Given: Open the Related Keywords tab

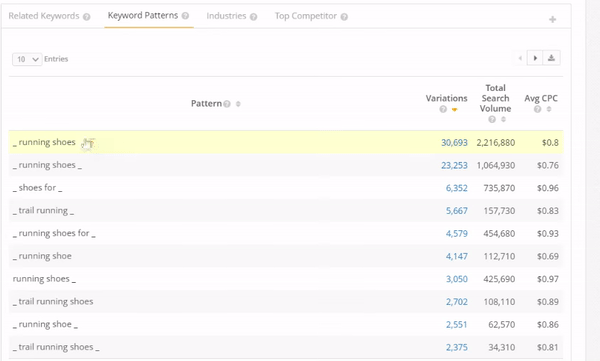Looking at the screenshot, I should click(x=44, y=16).
